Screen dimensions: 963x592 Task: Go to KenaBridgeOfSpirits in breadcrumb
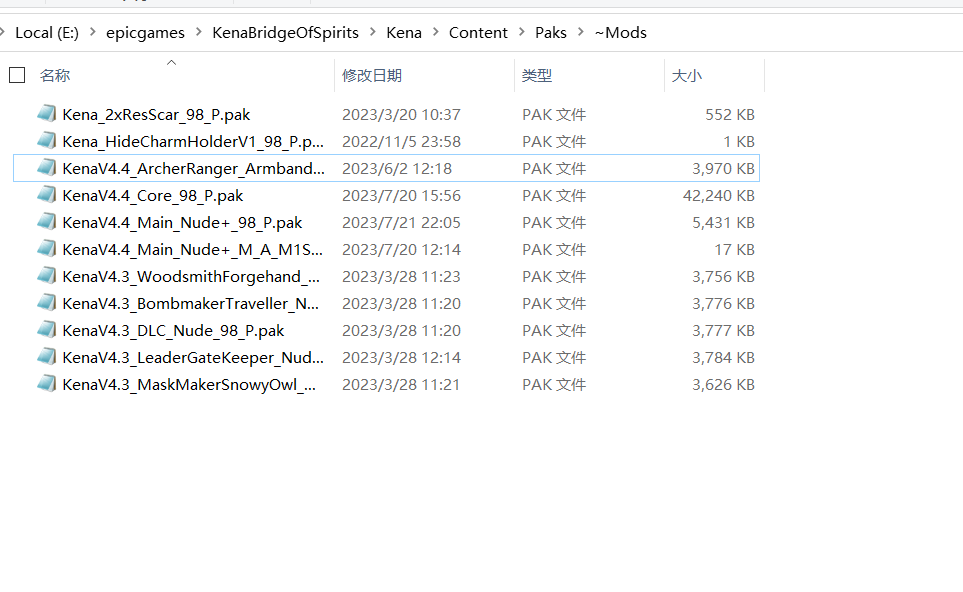286,33
